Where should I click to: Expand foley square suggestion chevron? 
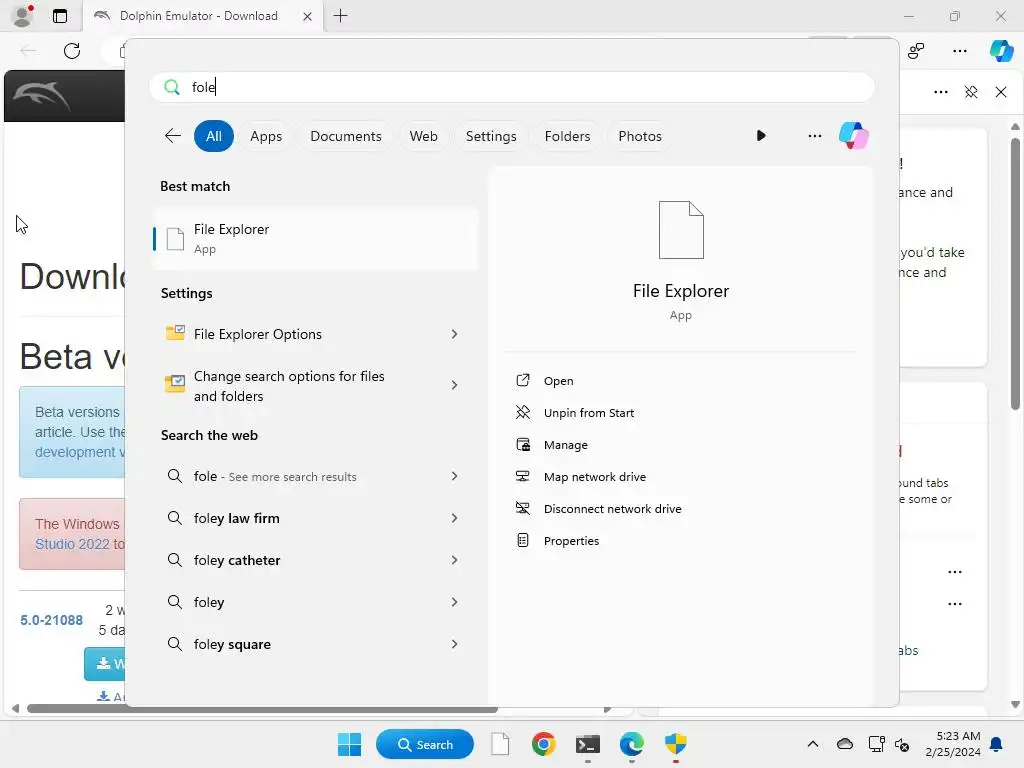pyautogui.click(x=455, y=643)
